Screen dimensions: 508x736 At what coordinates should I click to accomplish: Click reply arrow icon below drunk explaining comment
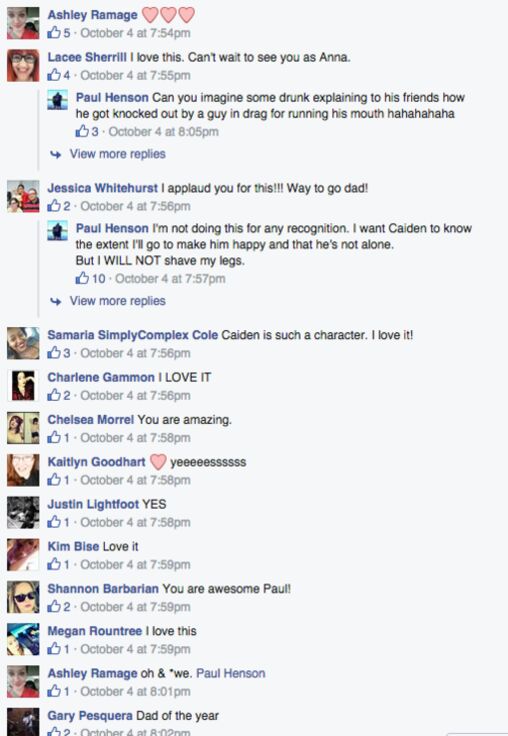[55, 154]
